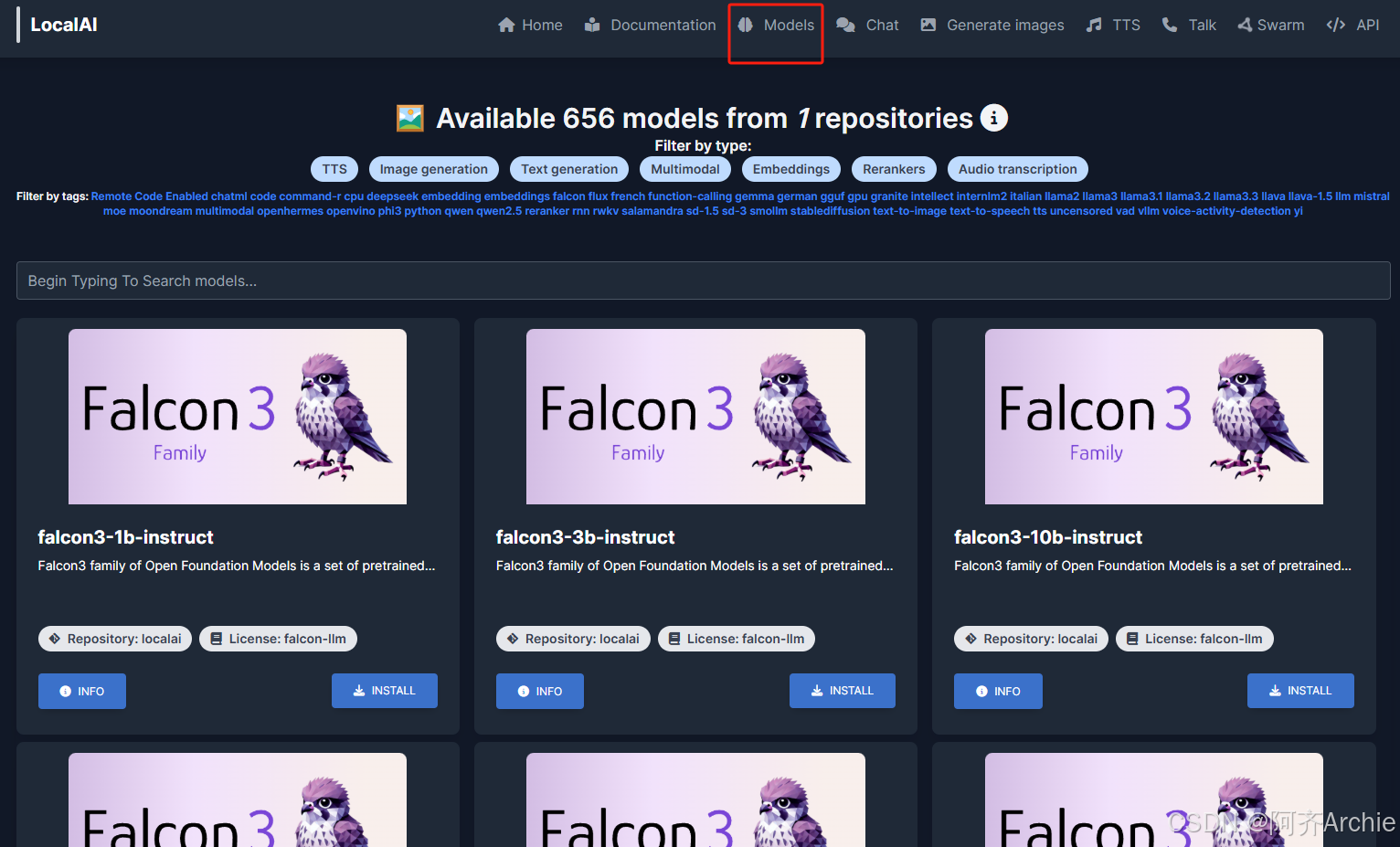This screenshot has height=847, width=1400.
Task: Open INFO for falcon3-3b-instruct
Action: pyautogui.click(x=540, y=691)
